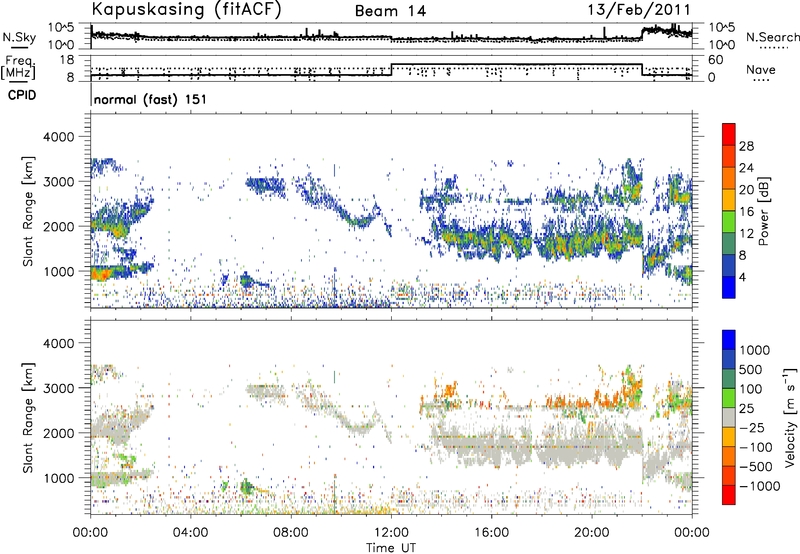This screenshot has height=554, width=800.
Task: Click the '16' power scale value
Action: point(746,212)
